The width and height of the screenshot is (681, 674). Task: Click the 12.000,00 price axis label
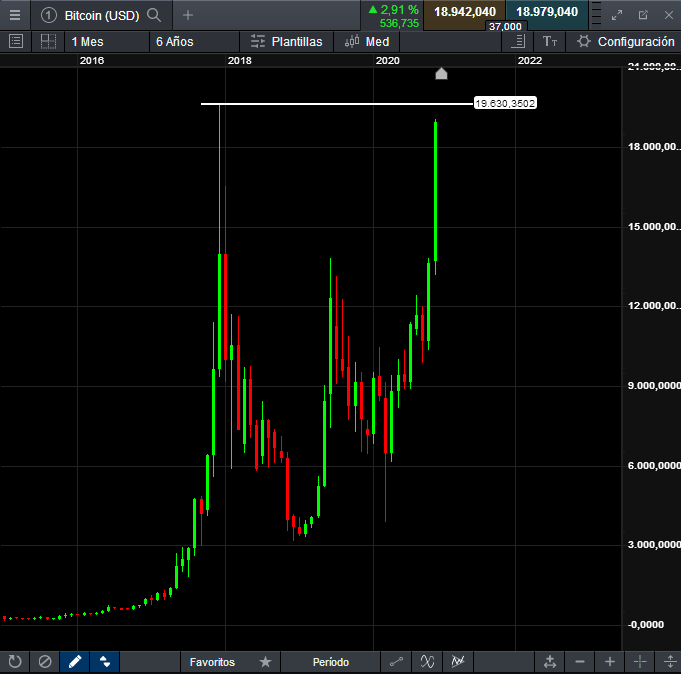[x=654, y=306]
